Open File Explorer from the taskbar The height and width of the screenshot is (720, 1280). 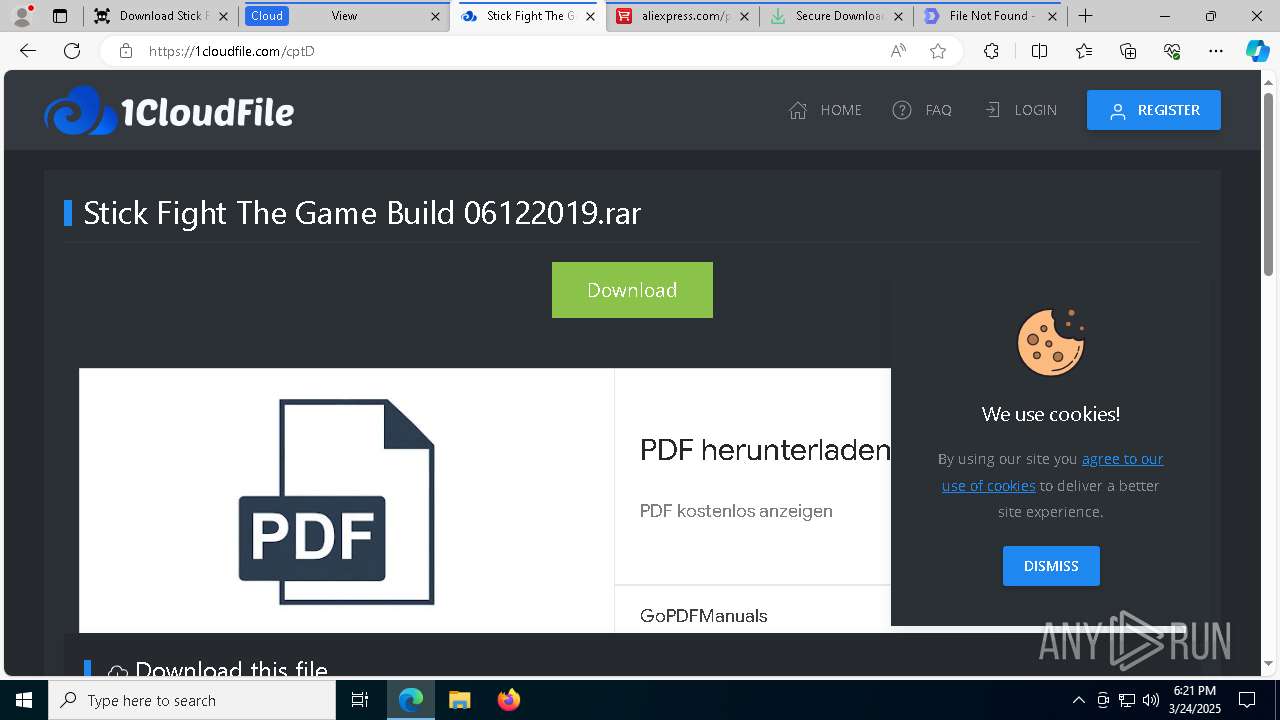(459, 700)
